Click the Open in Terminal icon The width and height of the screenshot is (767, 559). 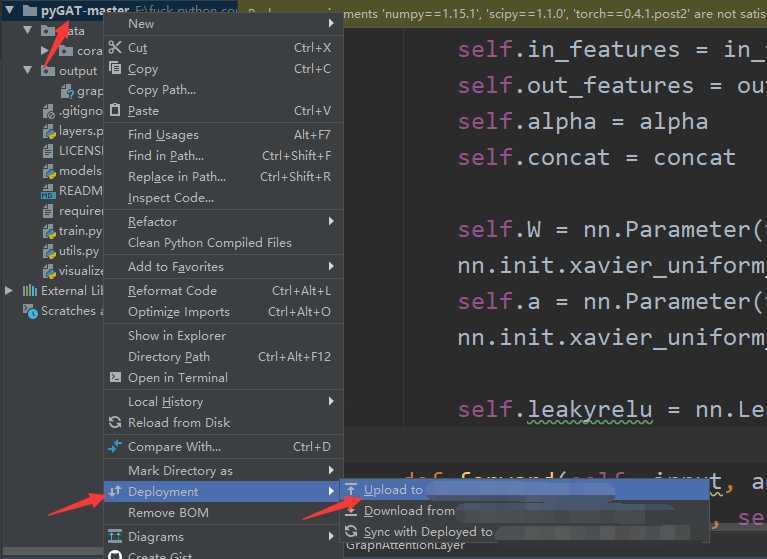[115, 378]
